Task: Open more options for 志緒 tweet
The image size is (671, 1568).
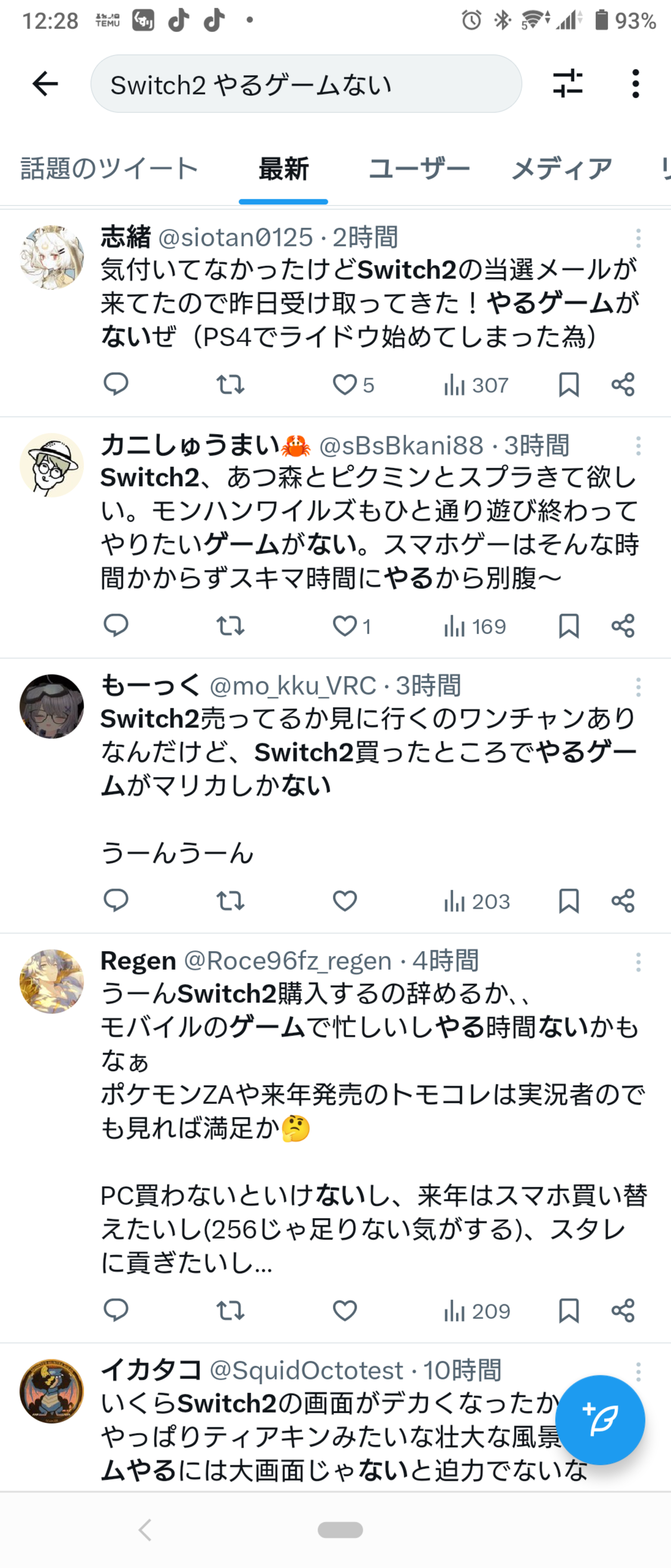Action: (x=638, y=238)
